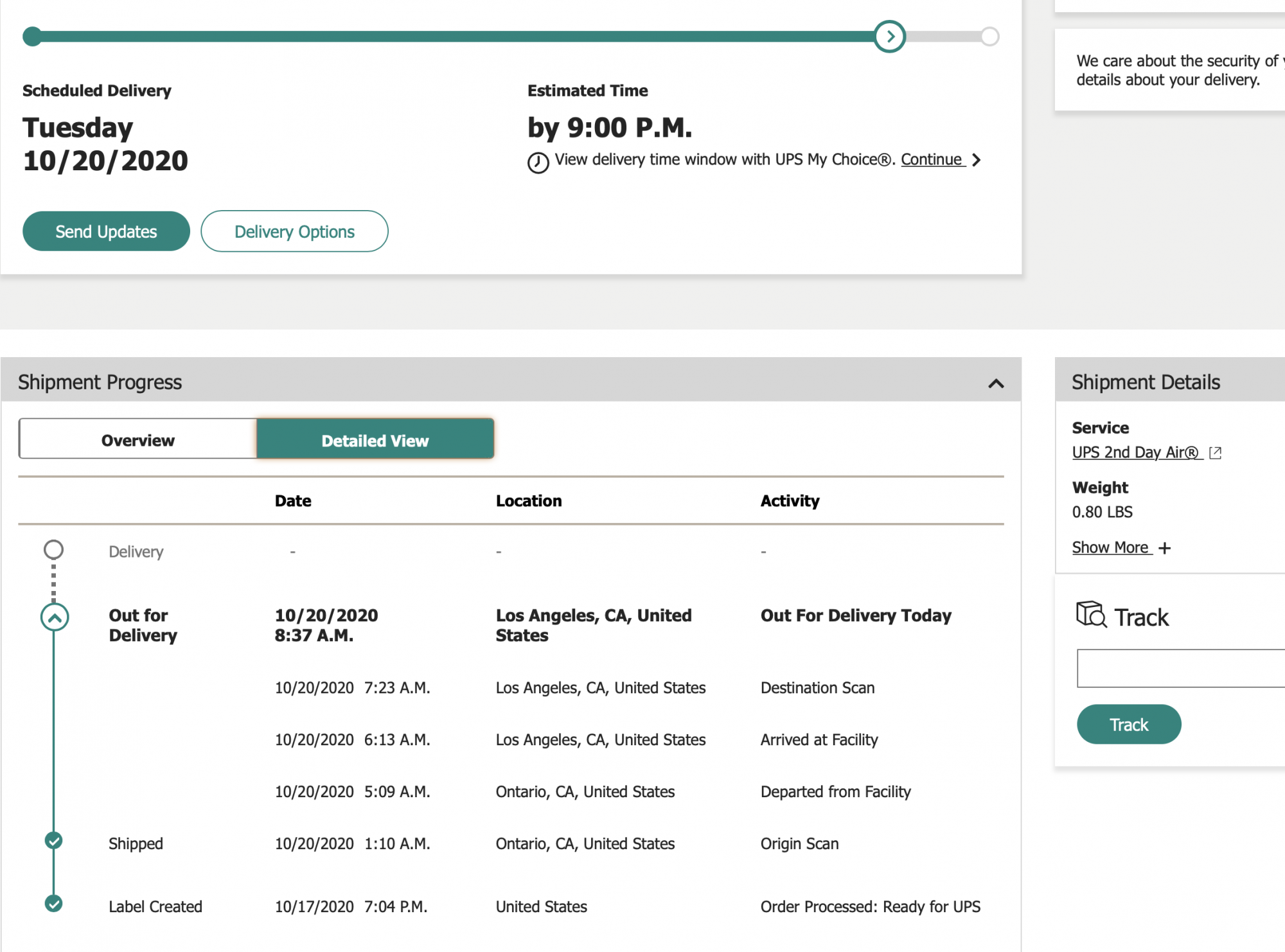Click the final delivery endpoint circle on progress bar
The height and width of the screenshot is (952, 1285).
click(x=989, y=37)
